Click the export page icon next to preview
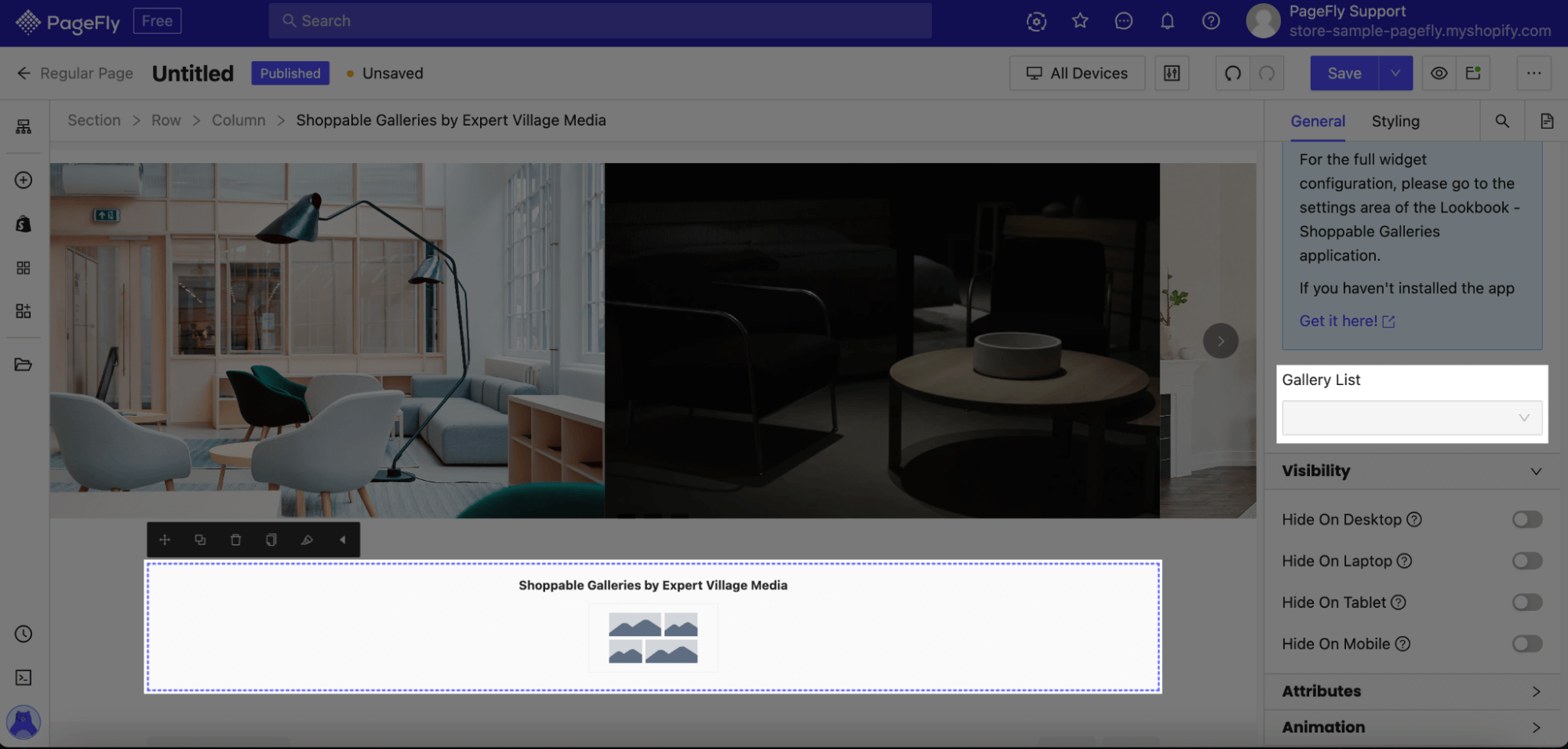Image resolution: width=1568 pixels, height=749 pixels. tap(1473, 73)
